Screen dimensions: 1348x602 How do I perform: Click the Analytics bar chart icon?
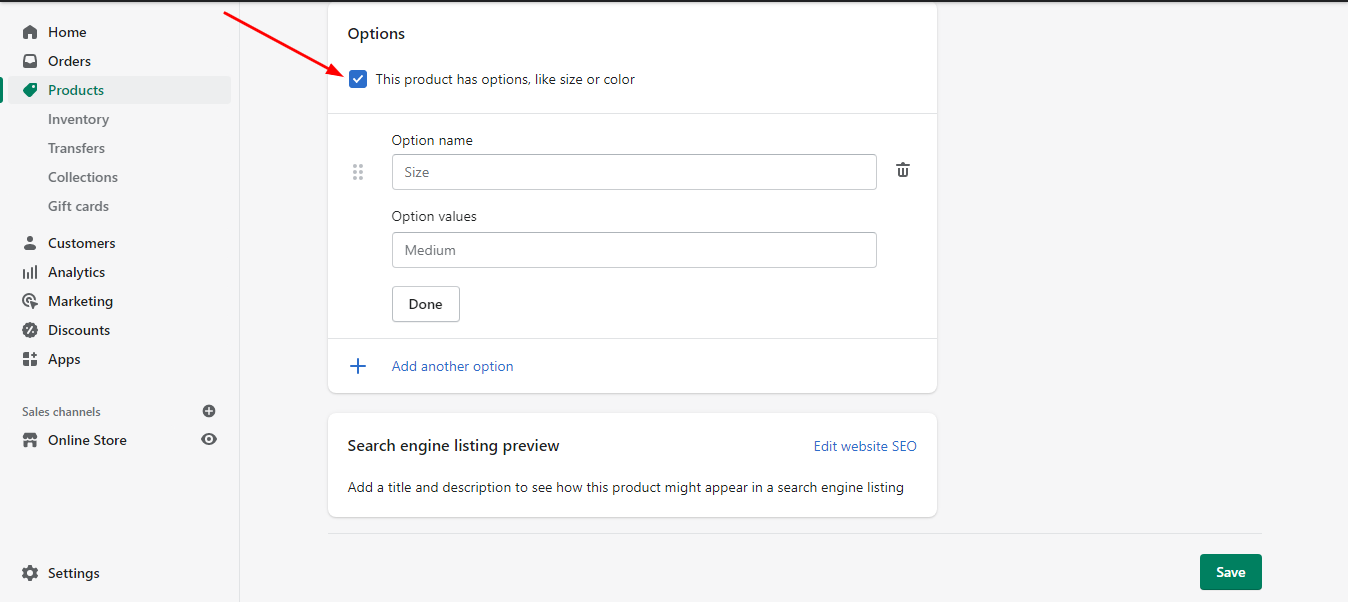tap(30, 272)
